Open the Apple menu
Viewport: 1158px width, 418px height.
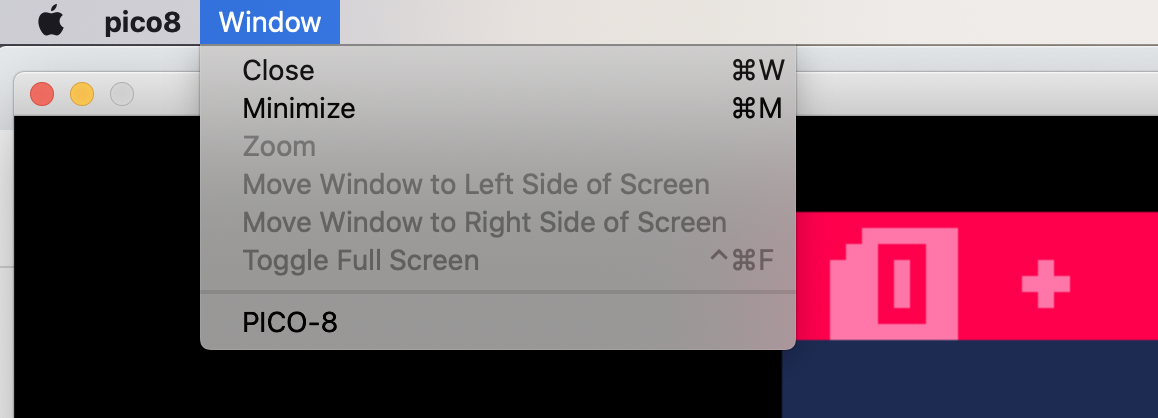point(51,21)
